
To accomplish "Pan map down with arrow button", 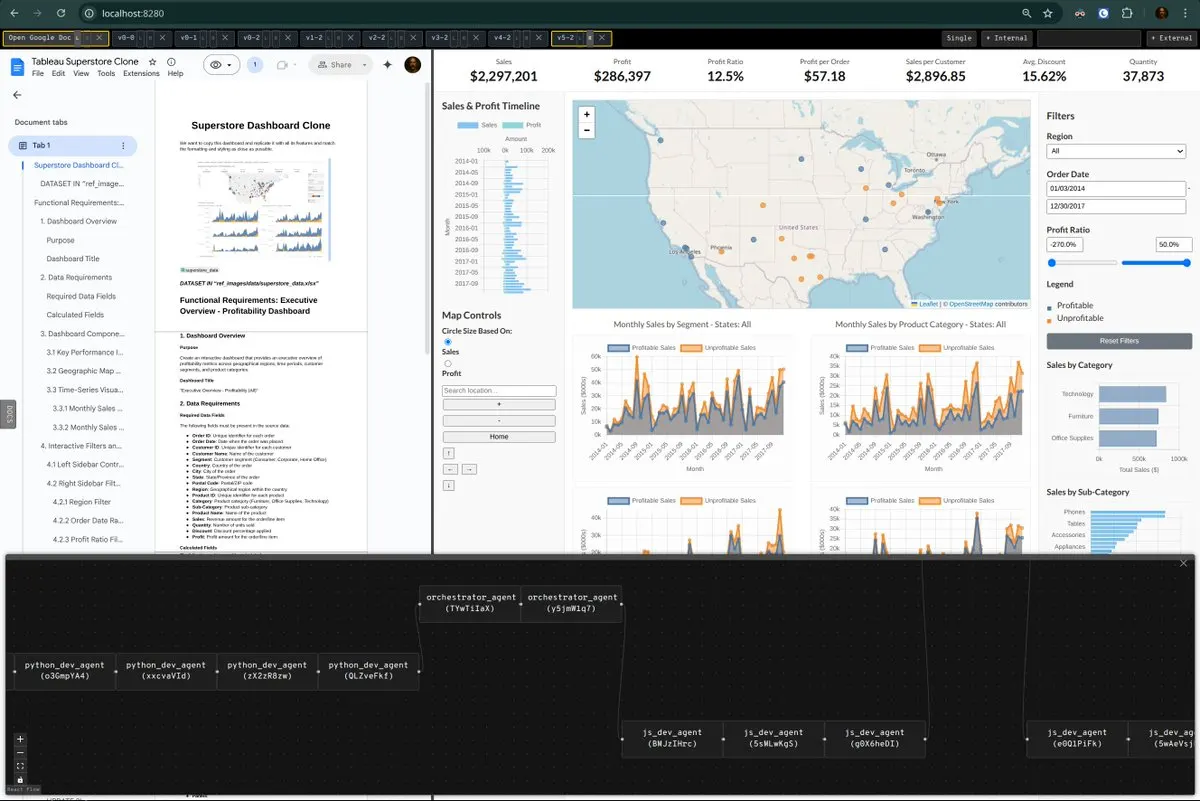I will tap(448, 485).
